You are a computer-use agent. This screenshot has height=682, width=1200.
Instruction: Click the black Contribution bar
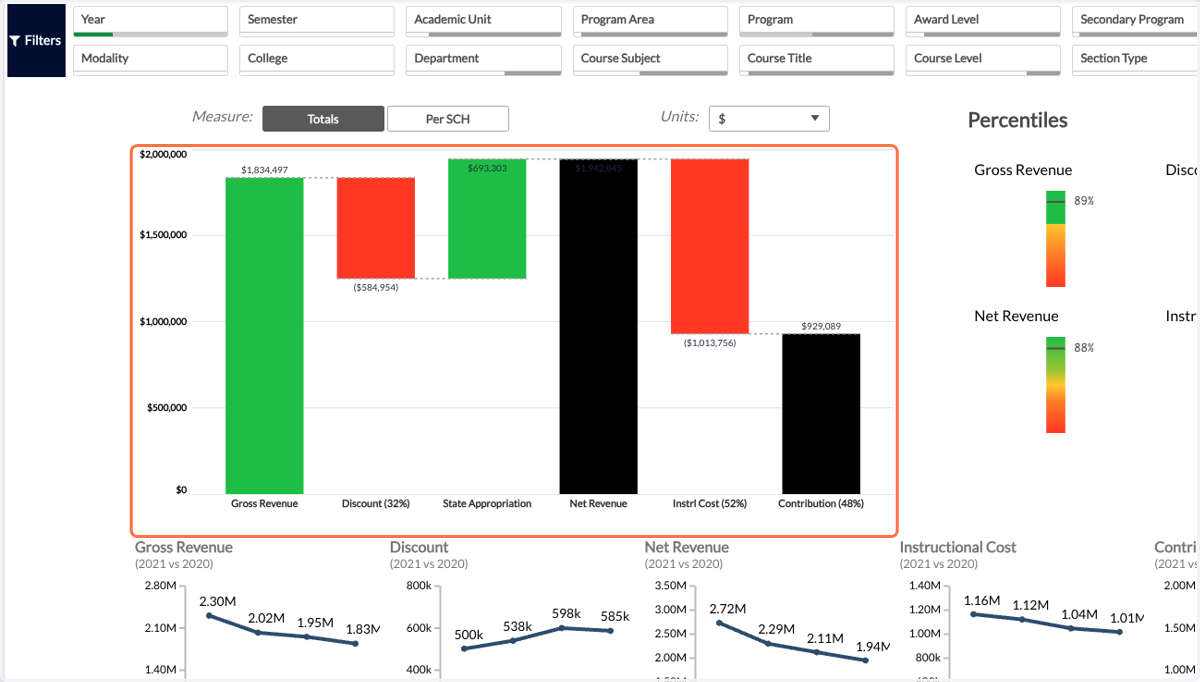(821, 413)
